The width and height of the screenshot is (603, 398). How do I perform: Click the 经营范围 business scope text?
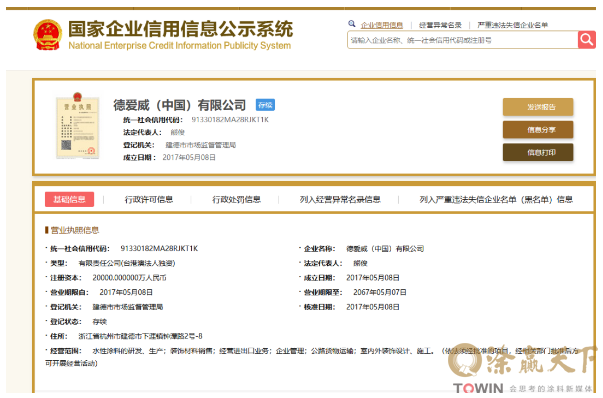pyautogui.click(x=312, y=356)
